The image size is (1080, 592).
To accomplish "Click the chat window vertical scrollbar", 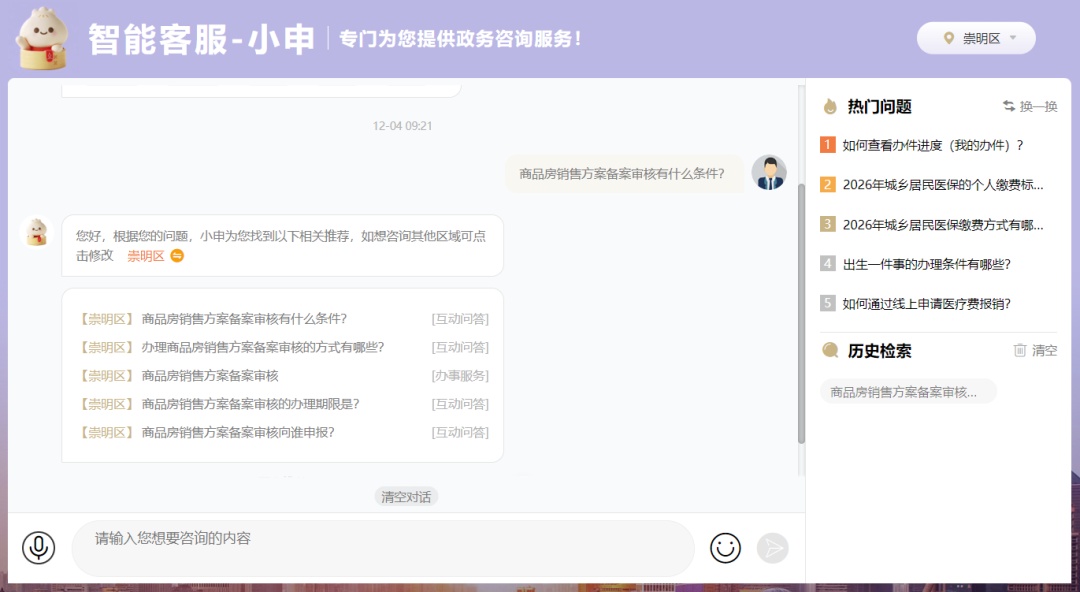I will (x=801, y=310).
